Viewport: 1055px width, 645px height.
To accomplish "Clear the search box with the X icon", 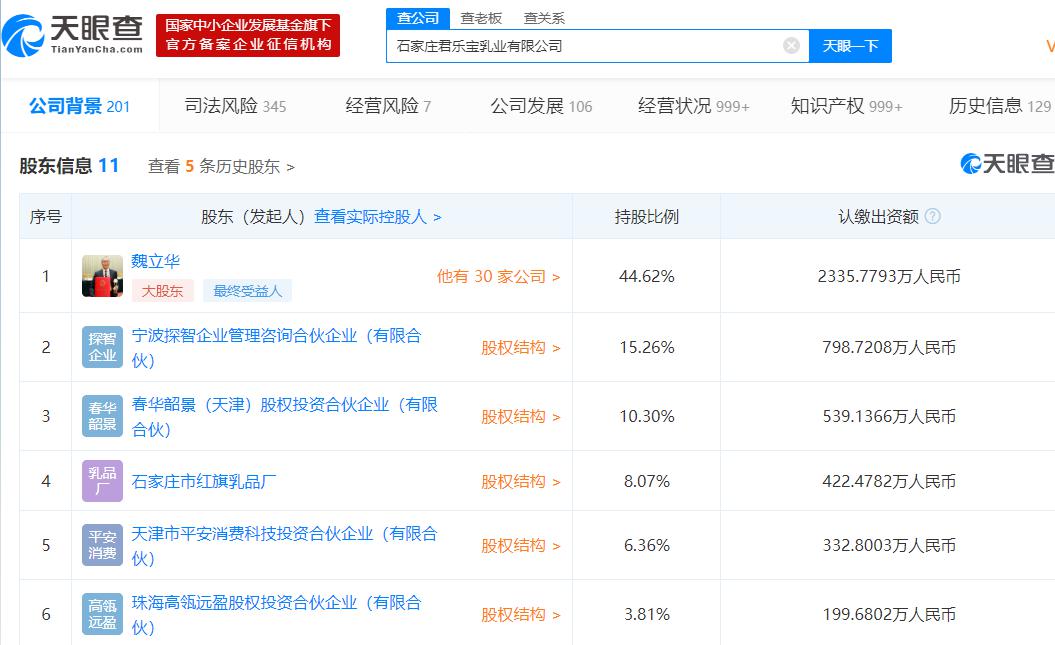I will [x=791, y=46].
